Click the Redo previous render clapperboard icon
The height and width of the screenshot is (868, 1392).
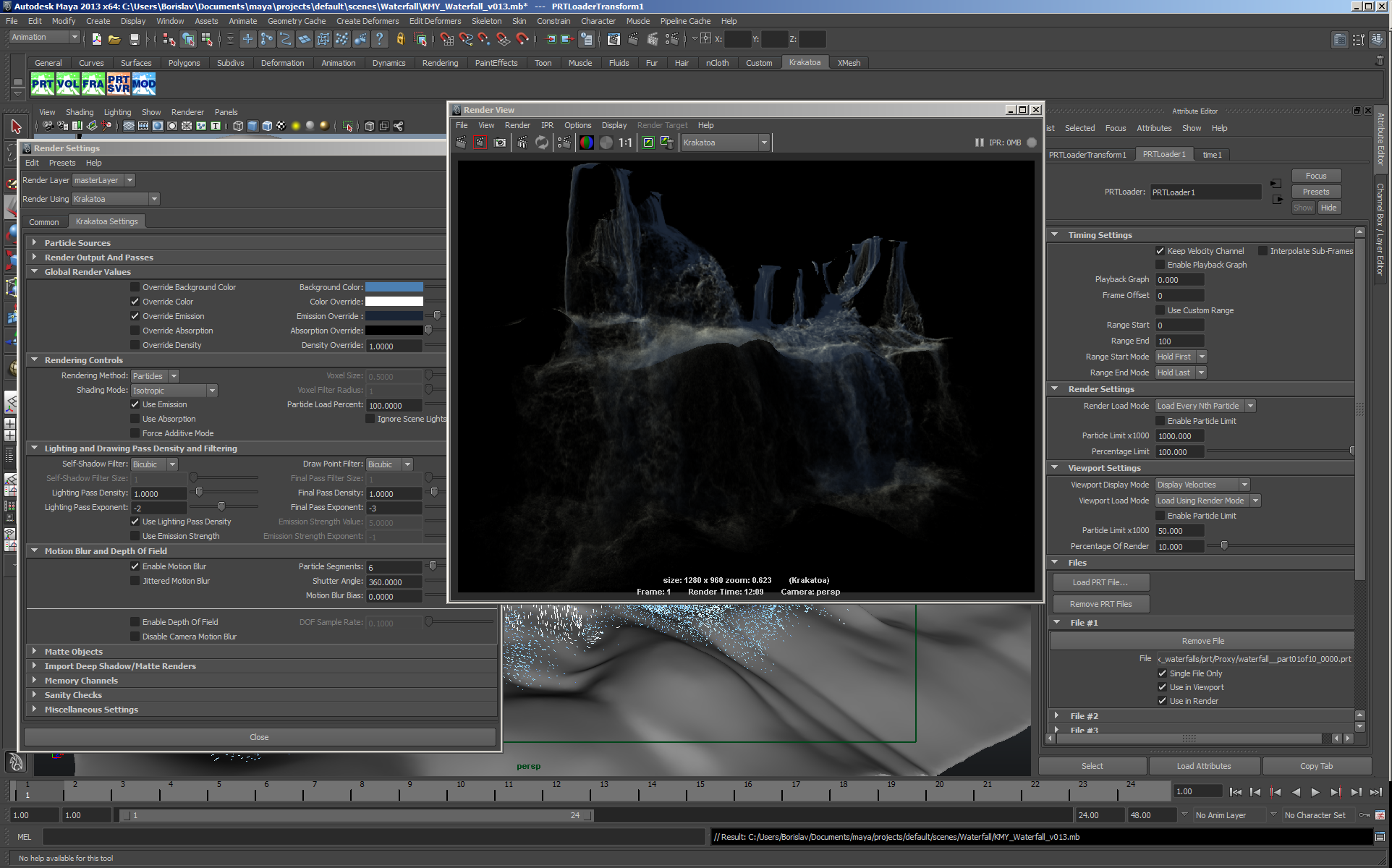click(x=461, y=142)
